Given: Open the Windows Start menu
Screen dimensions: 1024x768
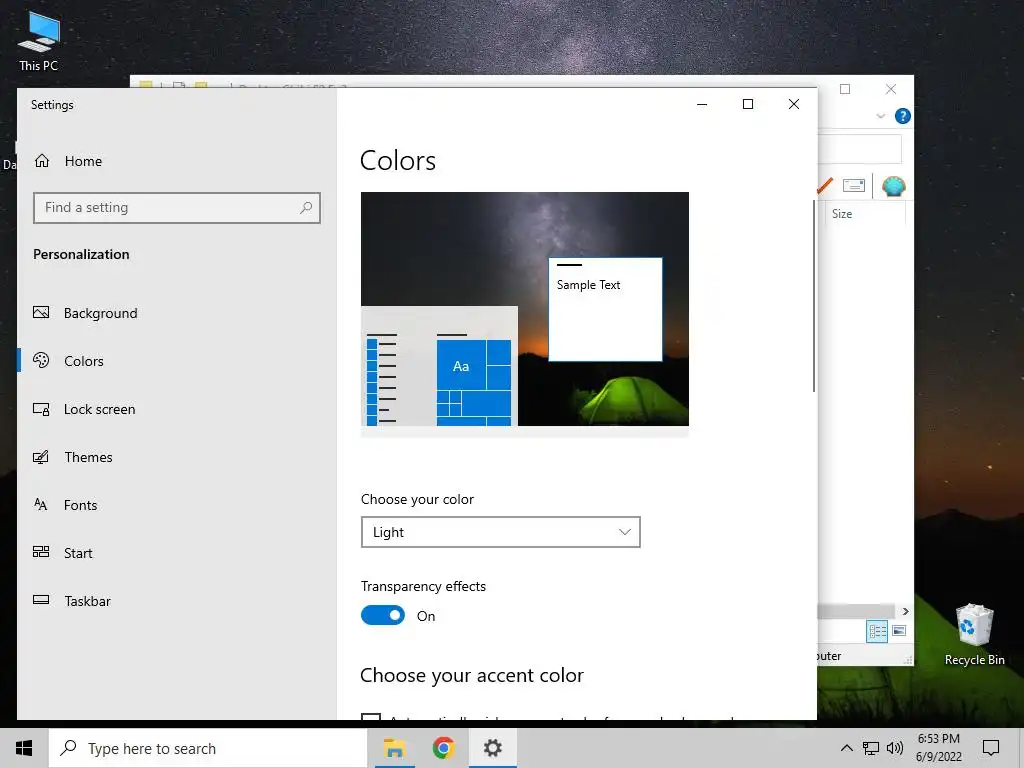Looking at the screenshot, I should (x=24, y=748).
